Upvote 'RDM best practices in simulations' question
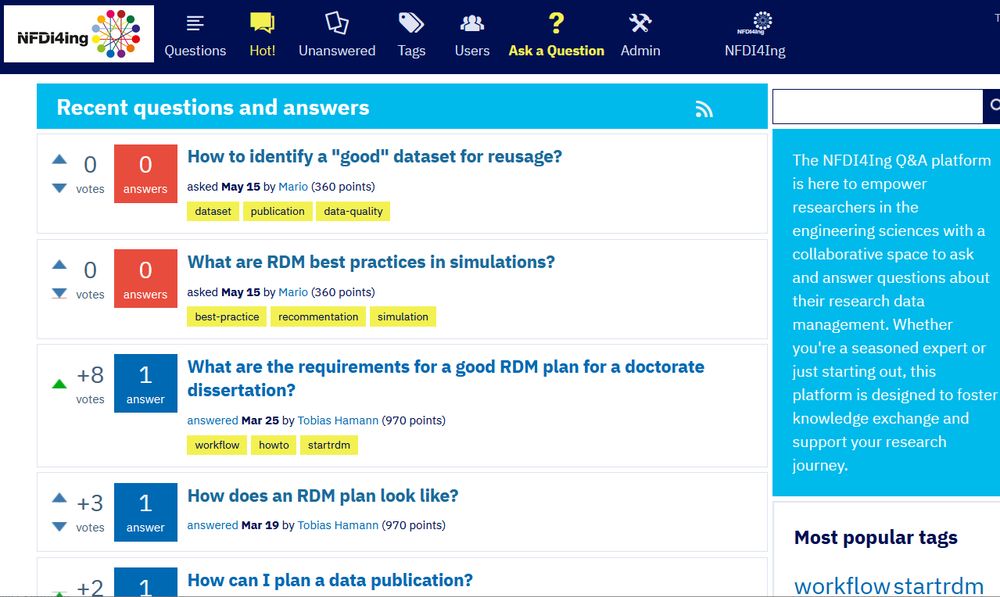 59,264
